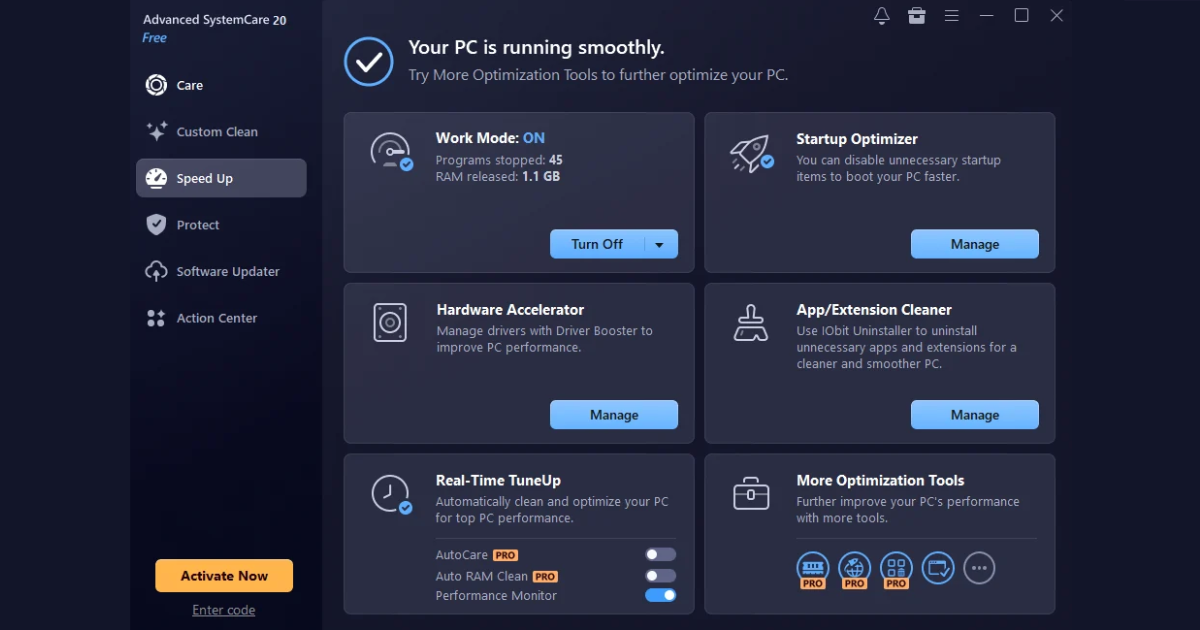Image resolution: width=1200 pixels, height=630 pixels.
Task: Click the More Optimization Tools card's toolbox icon
Action: click(751, 493)
